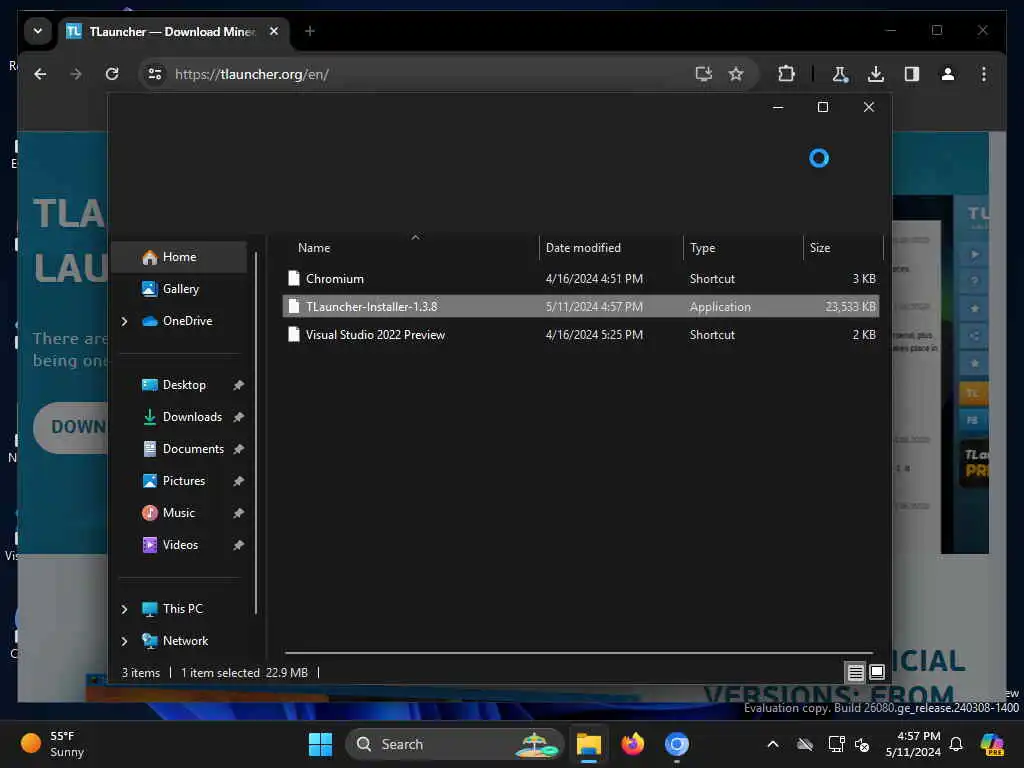Open site information icon in address bar
Viewport: 1024px width, 768px height.
[155, 74]
